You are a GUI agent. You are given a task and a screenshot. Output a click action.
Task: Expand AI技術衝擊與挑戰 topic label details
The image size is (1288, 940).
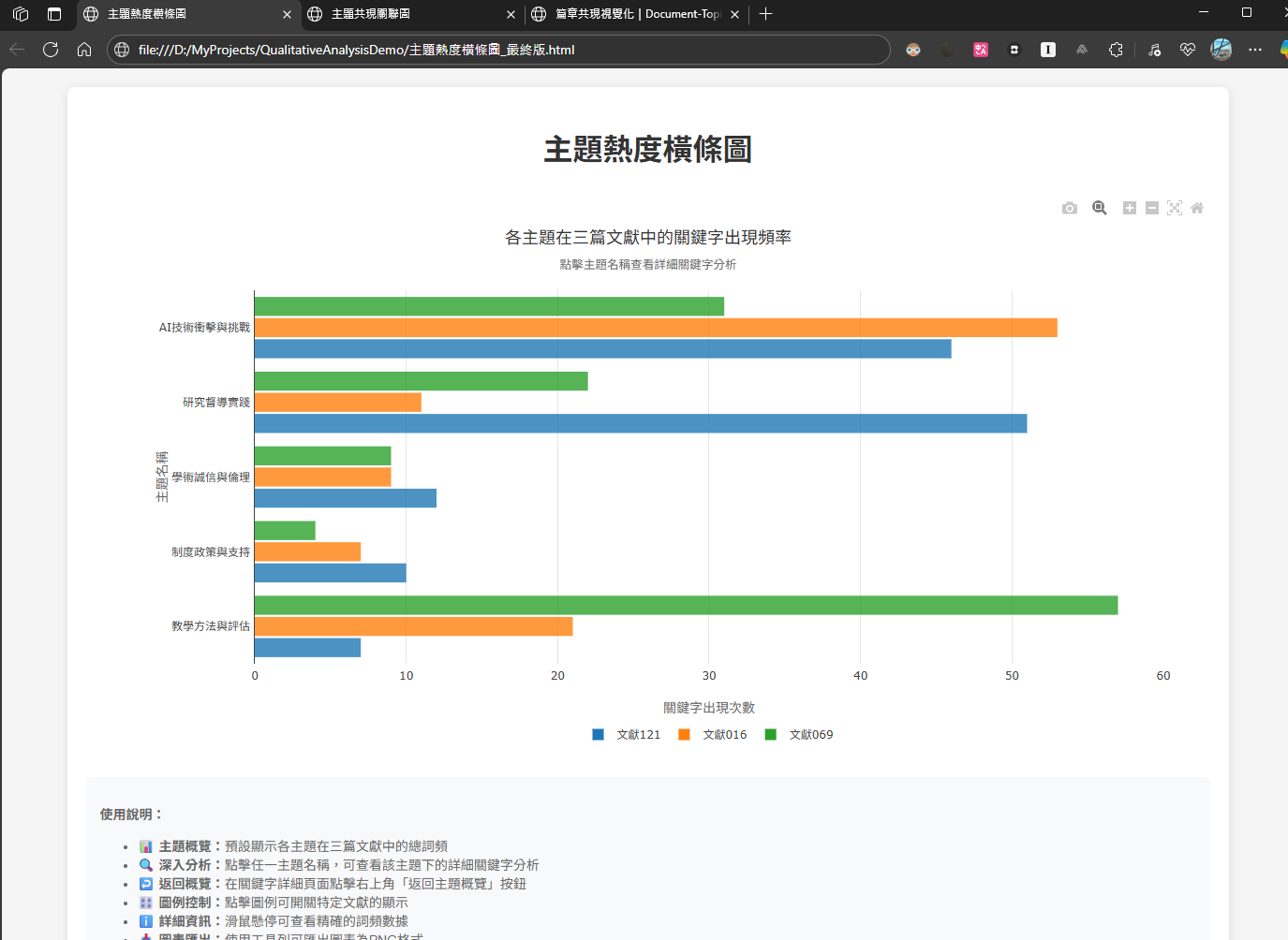coord(204,328)
